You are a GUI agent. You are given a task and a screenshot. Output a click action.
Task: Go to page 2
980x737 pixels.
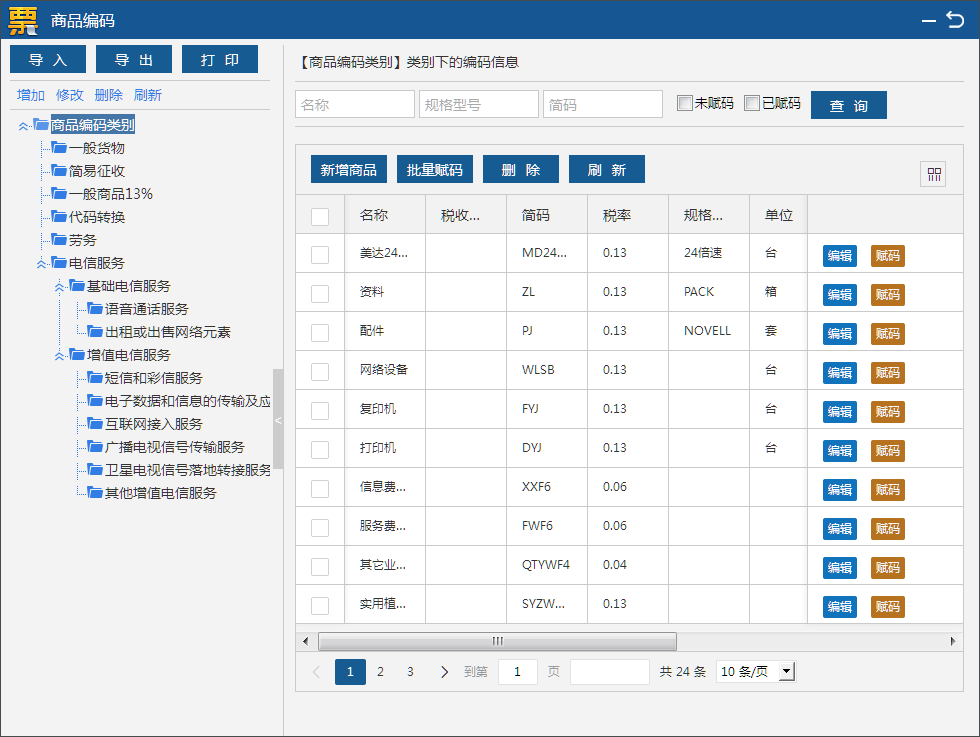[x=380, y=672]
